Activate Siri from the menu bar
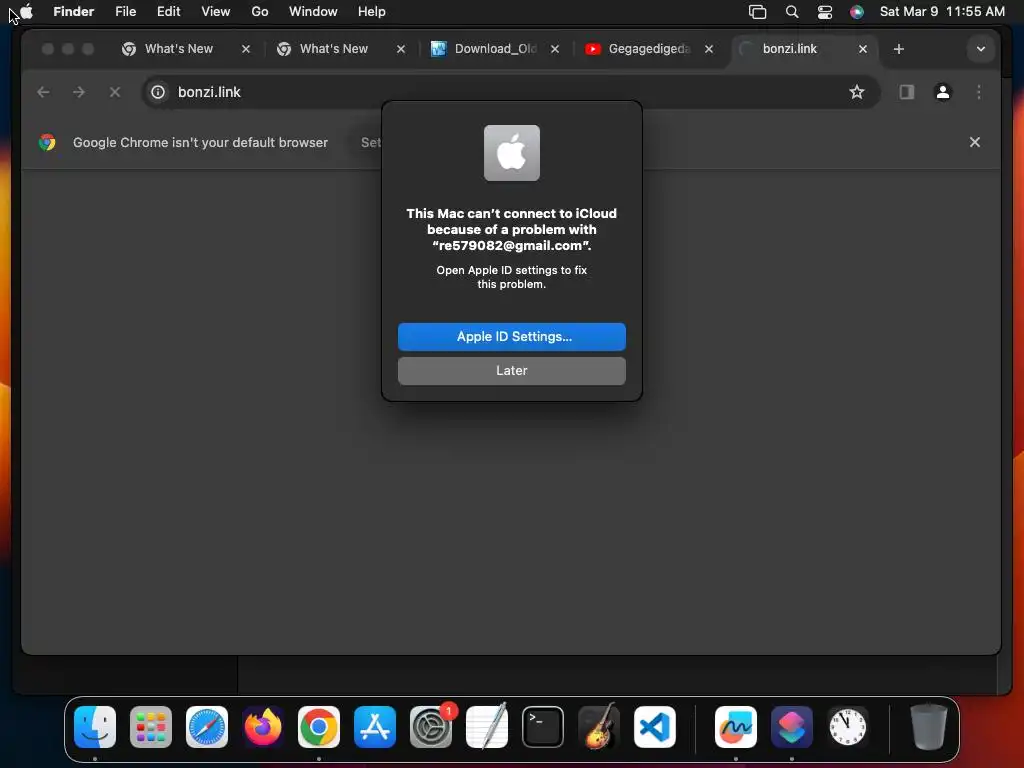1024x768 pixels. click(857, 12)
